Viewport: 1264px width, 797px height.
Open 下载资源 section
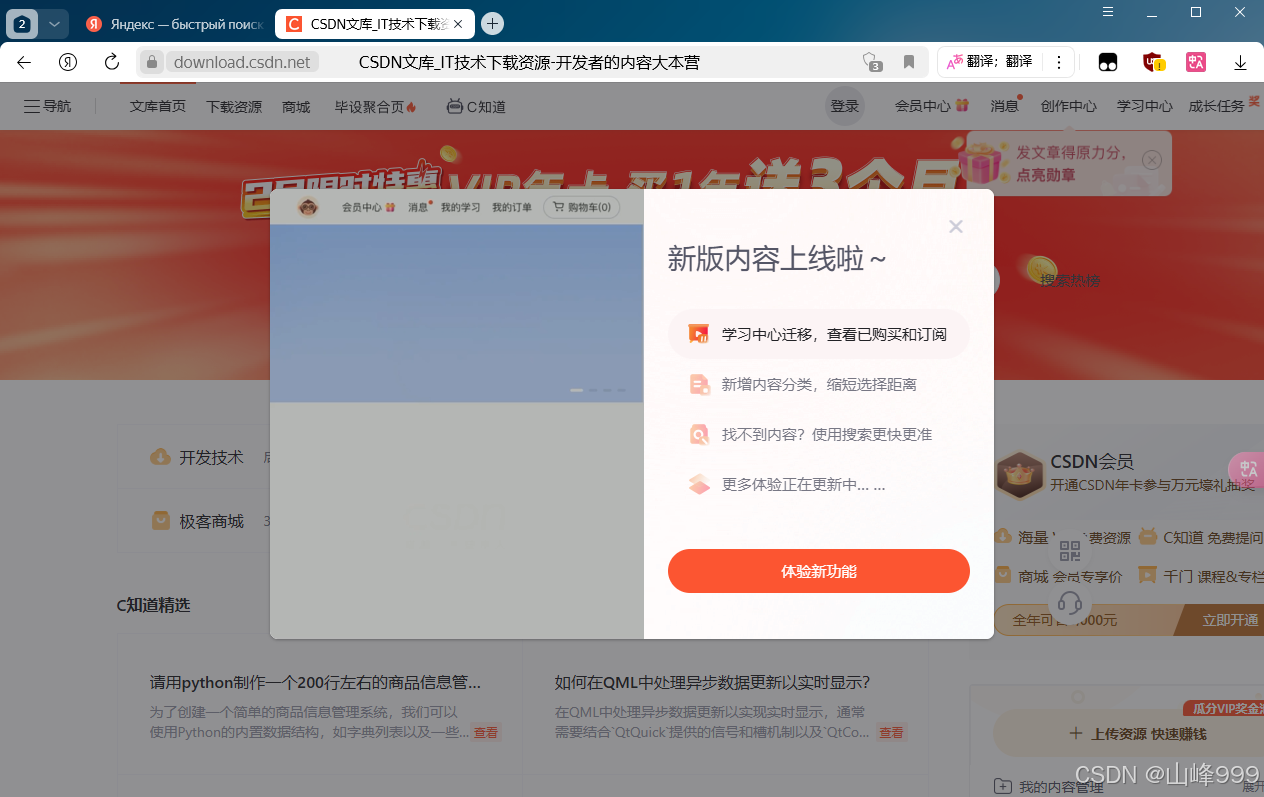(x=234, y=106)
